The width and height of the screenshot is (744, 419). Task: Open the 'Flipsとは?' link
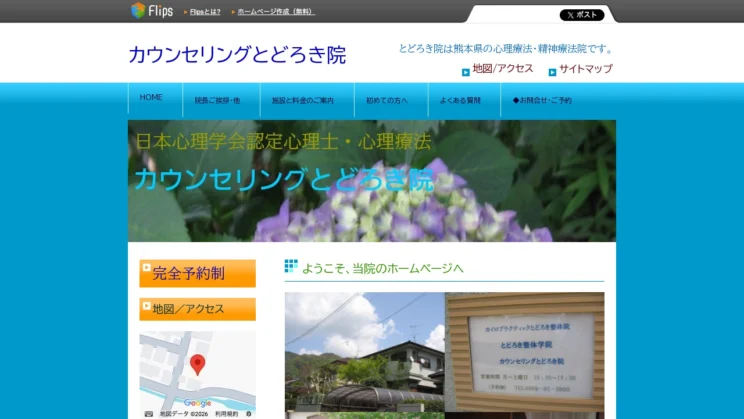click(205, 12)
